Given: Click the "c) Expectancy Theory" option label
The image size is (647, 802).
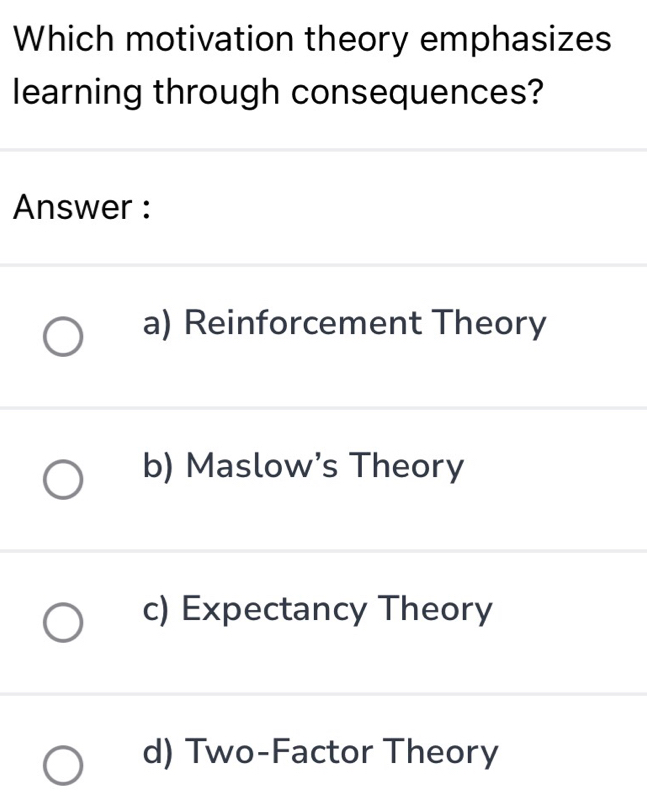Looking at the screenshot, I should 318,609.
